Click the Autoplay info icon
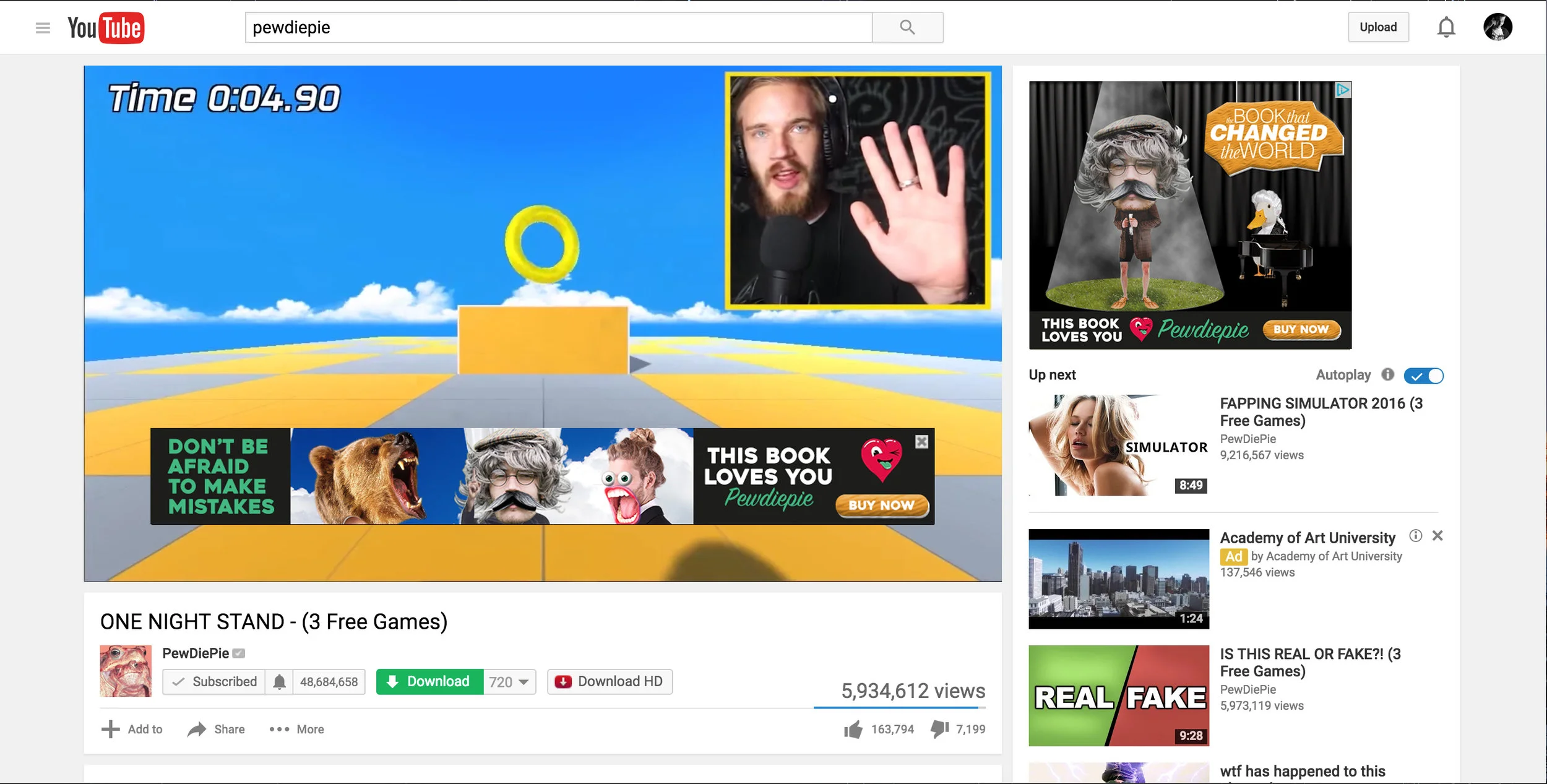 (1388, 374)
